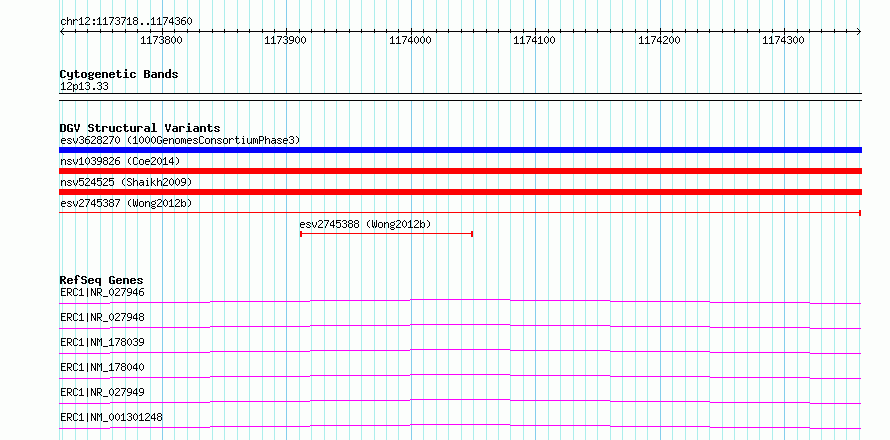
Task: Open variant label esv2745388 (Wong2012b)
Action: [x=365, y=224]
